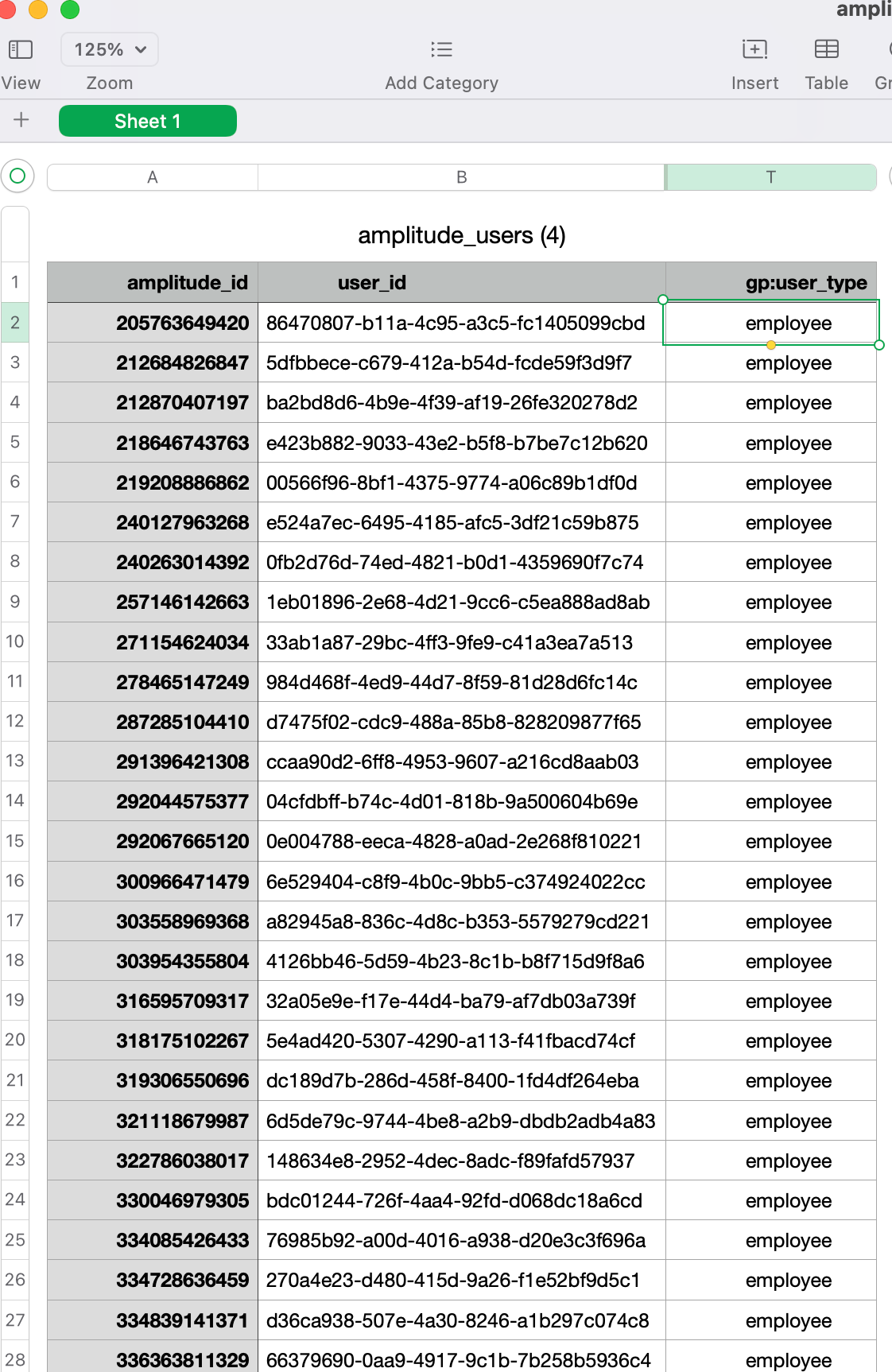Click the amplitude_id header cell
This screenshot has width=892, height=1372.
pyautogui.click(x=153, y=282)
